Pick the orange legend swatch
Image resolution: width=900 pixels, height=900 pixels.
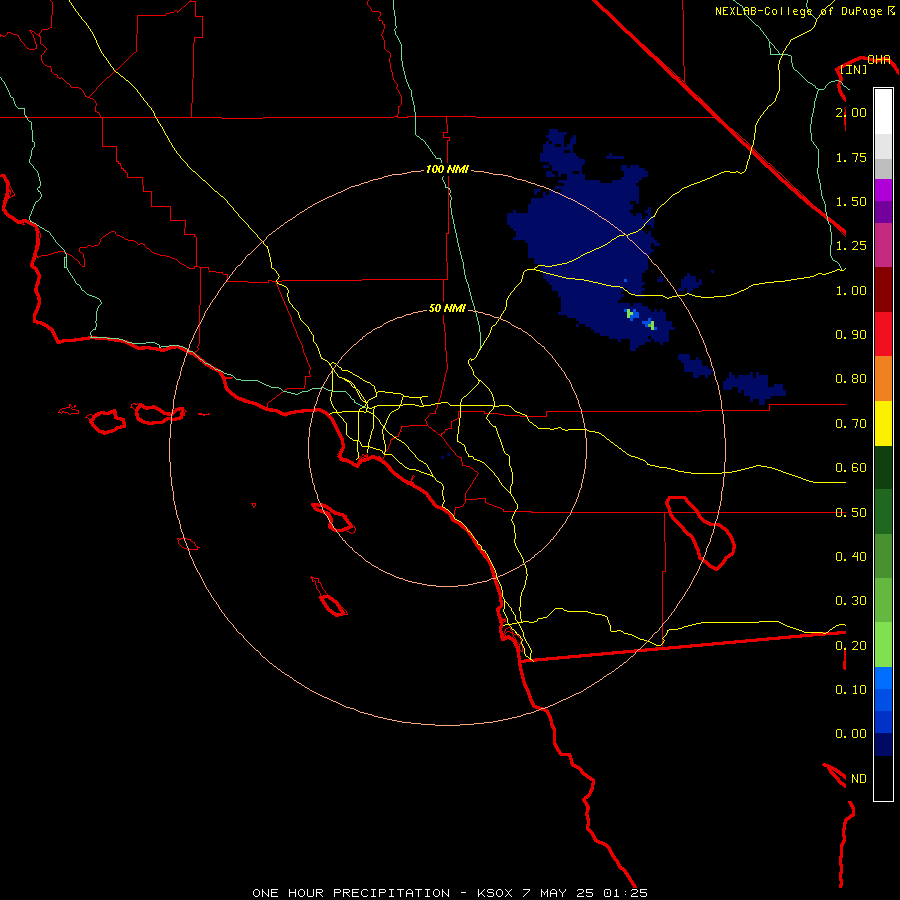(x=883, y=379)
